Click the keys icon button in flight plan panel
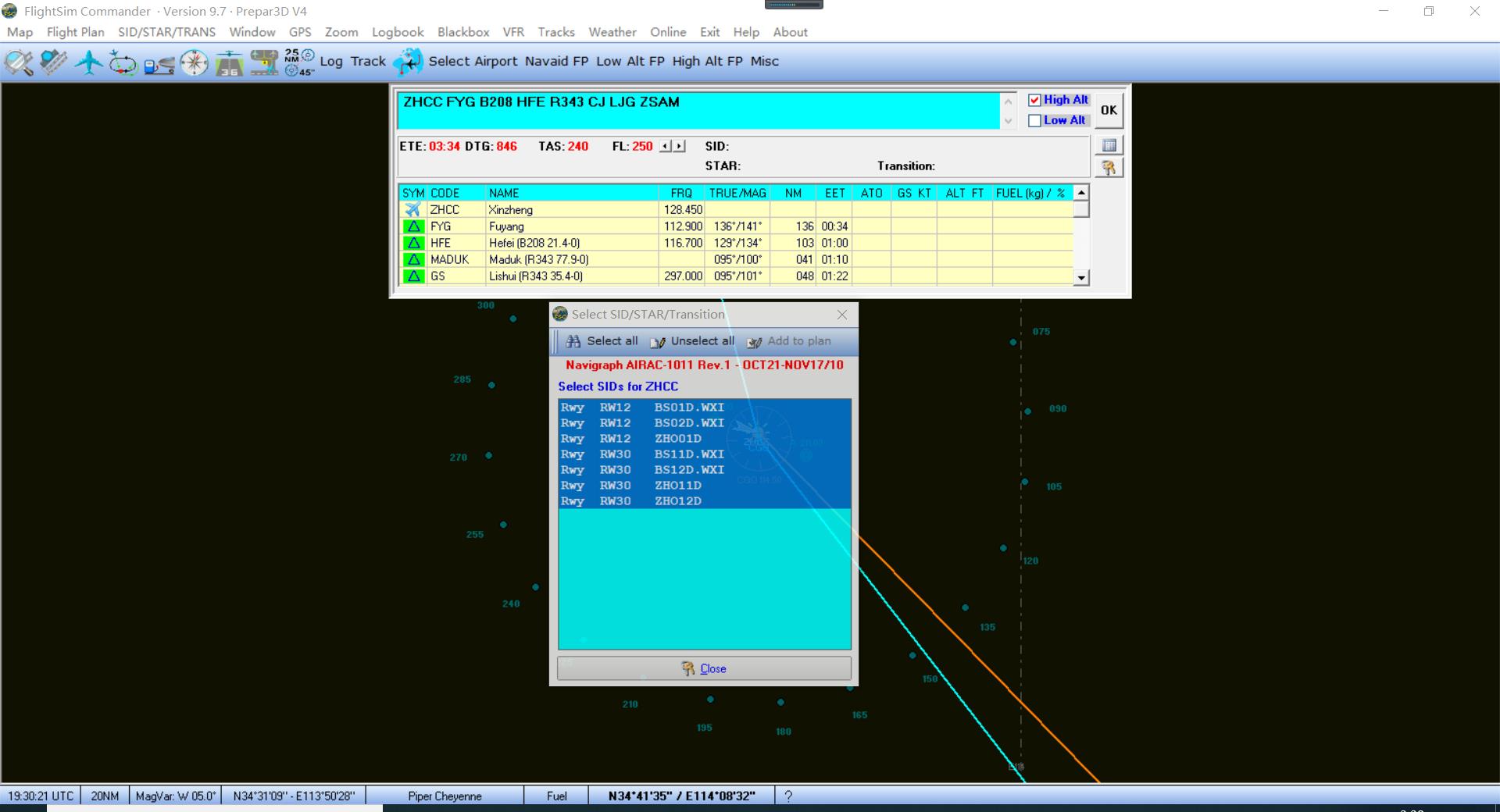The width and height of the screenshot is (1500, 812). tap(1109, 167)
